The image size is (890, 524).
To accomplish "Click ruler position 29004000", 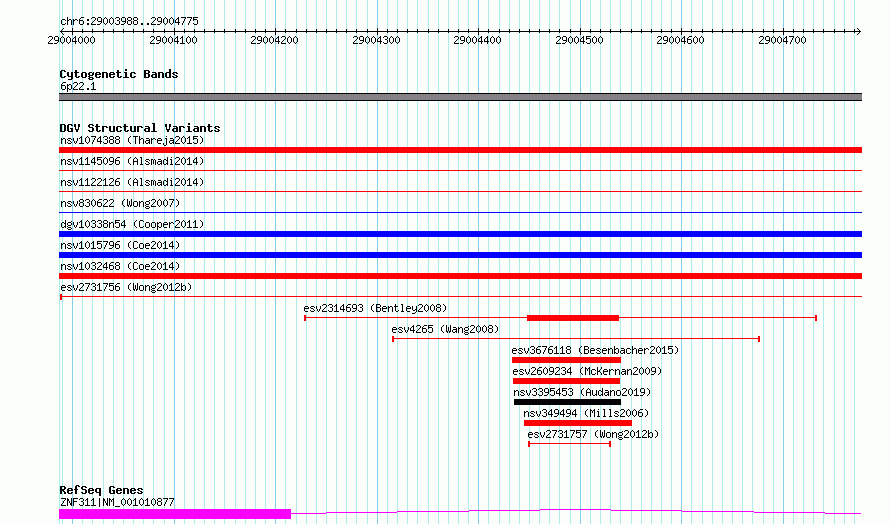I will click(72, 40).
